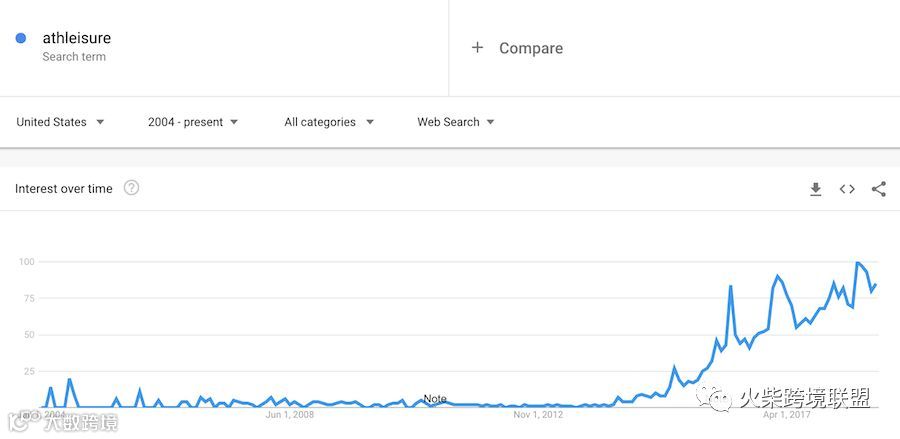Viewport: 900px width, 439px height.
Task: Click the Note marker on chart
Action: (435, 398)
